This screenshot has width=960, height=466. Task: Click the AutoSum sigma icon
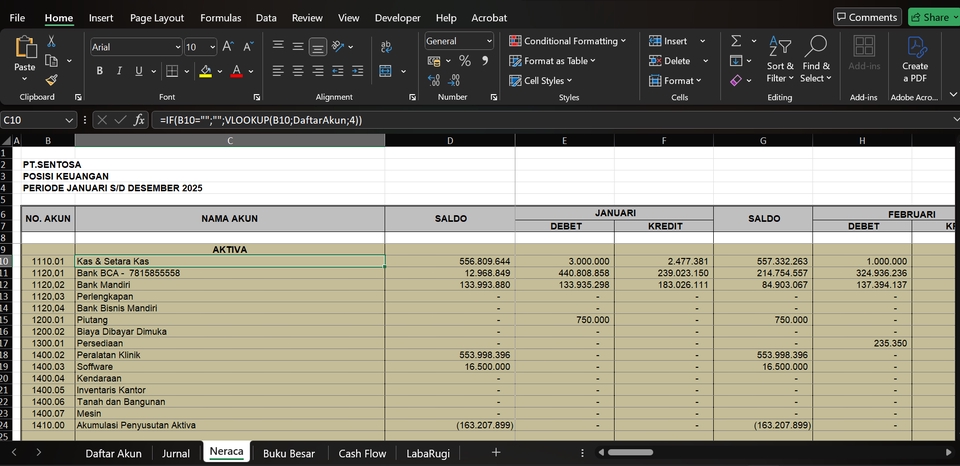click(736, 41)
